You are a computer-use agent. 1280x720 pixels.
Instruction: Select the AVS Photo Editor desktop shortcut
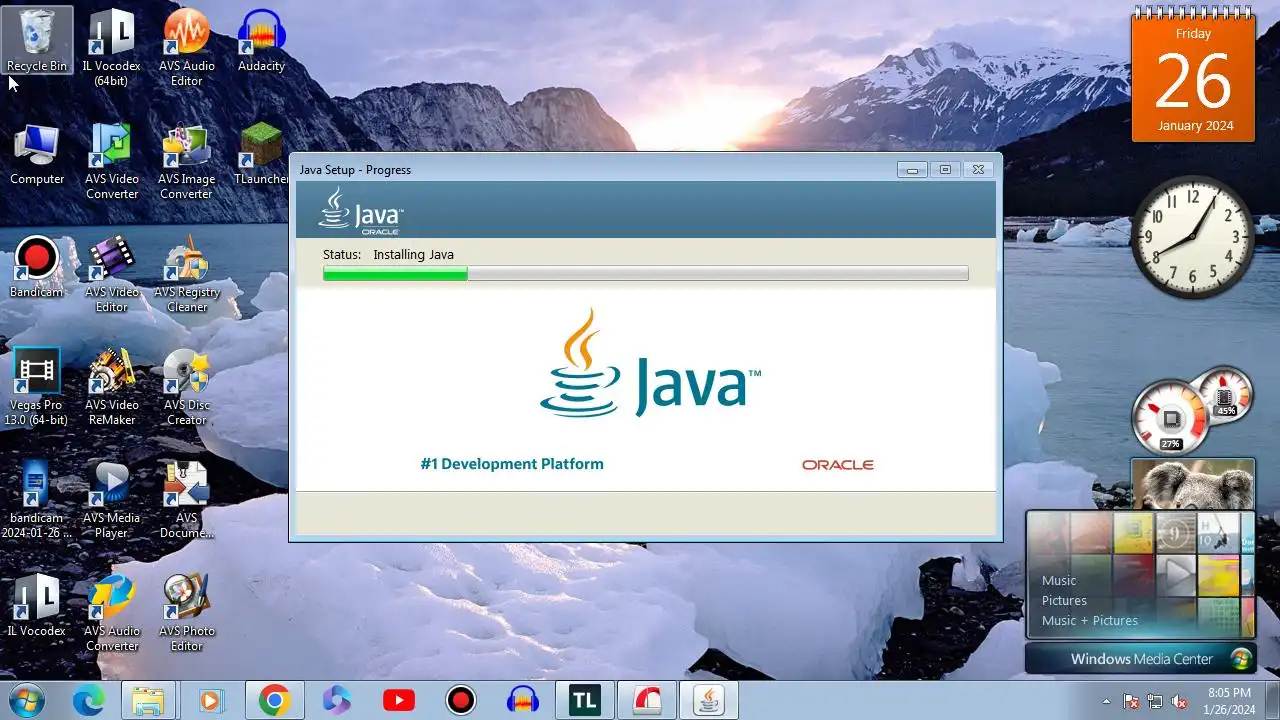(x=186, y=613)
